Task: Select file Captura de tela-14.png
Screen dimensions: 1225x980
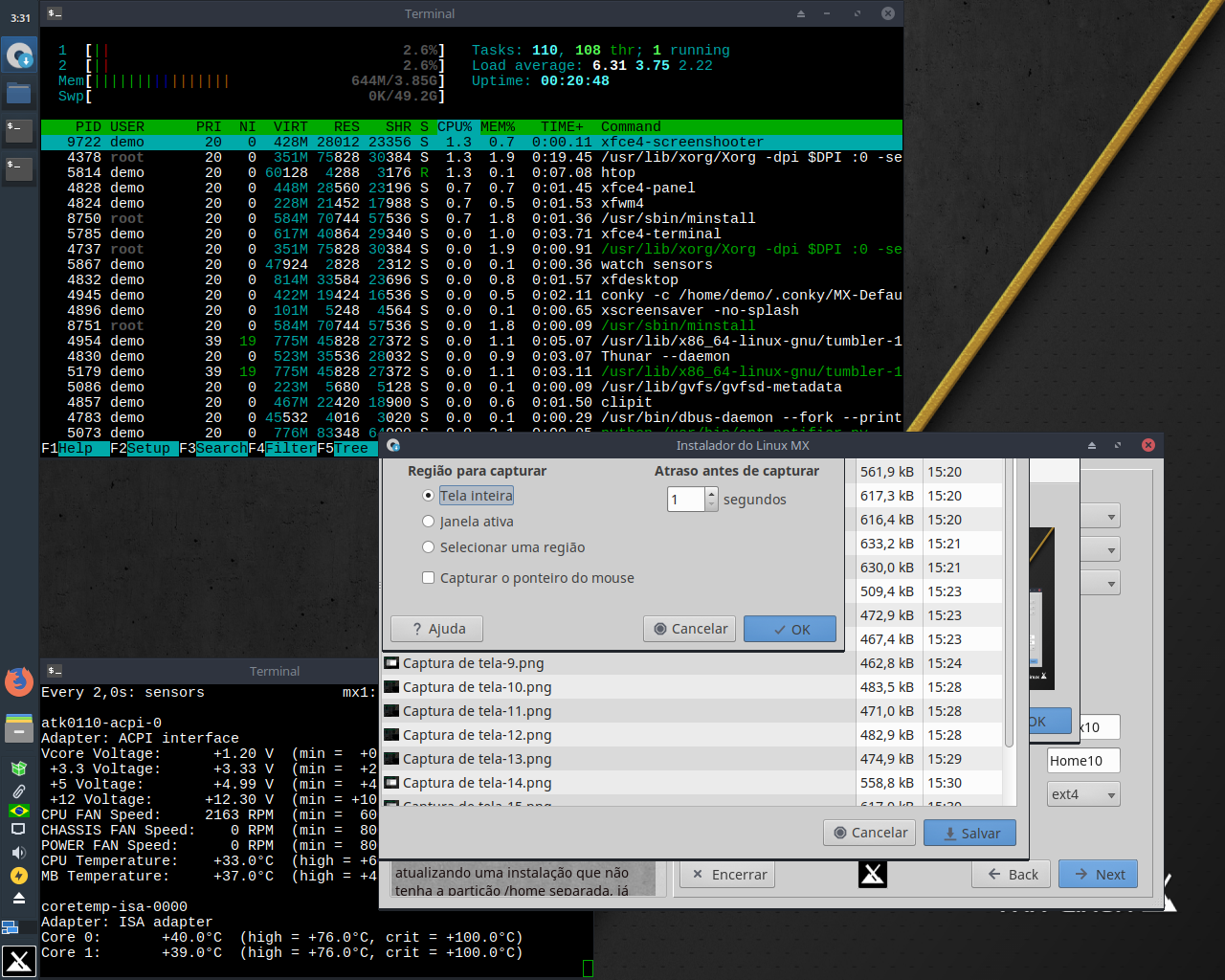Action: (x=619, y=783)
